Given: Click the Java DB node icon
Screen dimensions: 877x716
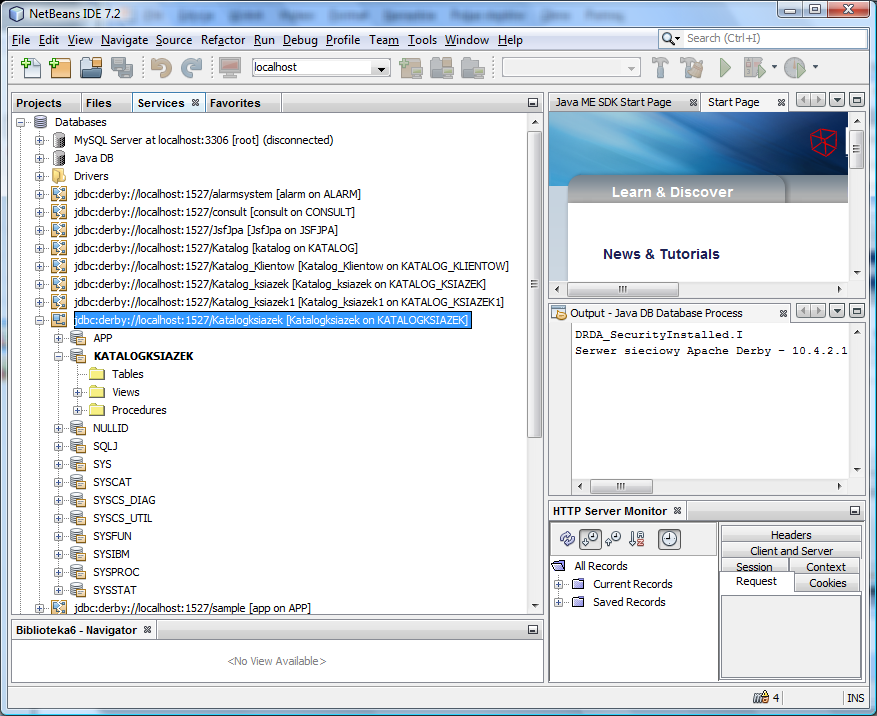Looking at the screenshot, I should 59,158.
